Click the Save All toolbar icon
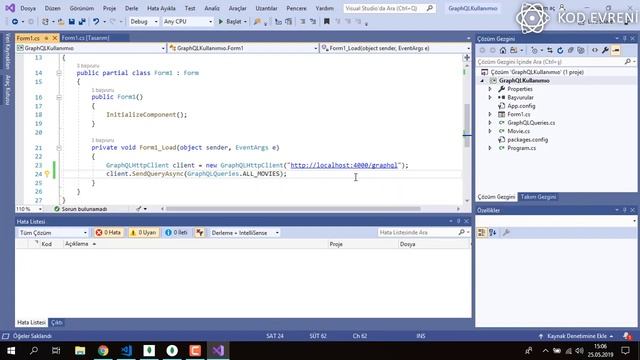This screenshot has height=360, width=640. coord(82,22)
